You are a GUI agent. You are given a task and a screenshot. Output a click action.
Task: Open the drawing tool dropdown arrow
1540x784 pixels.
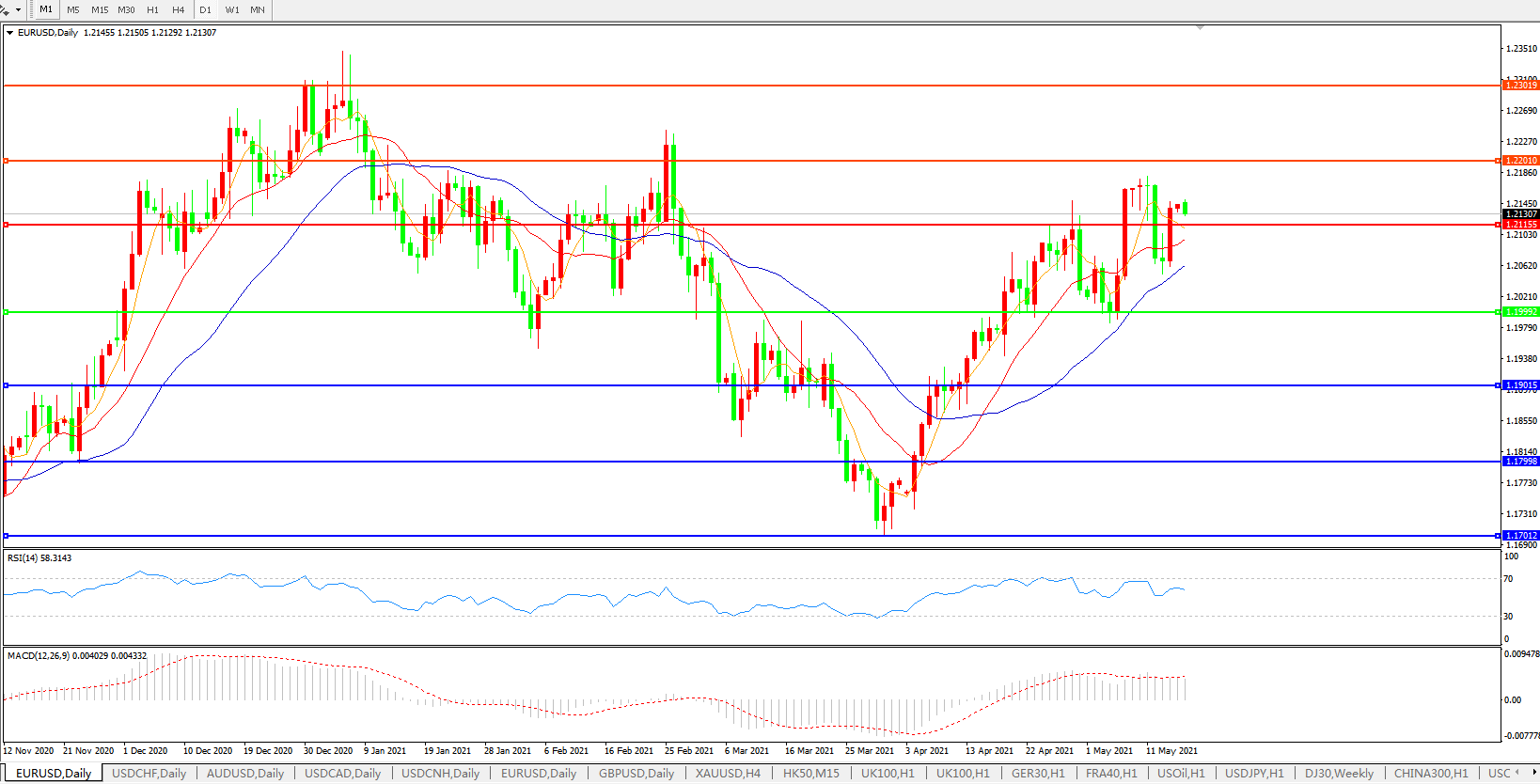click(18, 10)
